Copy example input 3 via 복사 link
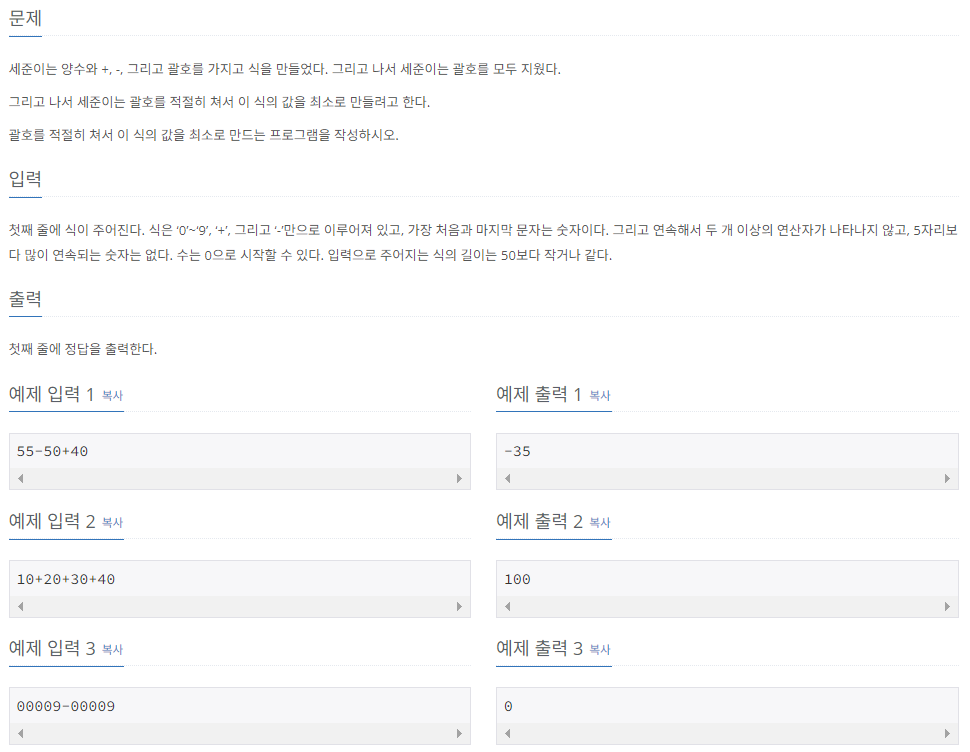Image resolution: width=970 pixels, height=752 pixels. pyautogui.click(x=112, y=649)
